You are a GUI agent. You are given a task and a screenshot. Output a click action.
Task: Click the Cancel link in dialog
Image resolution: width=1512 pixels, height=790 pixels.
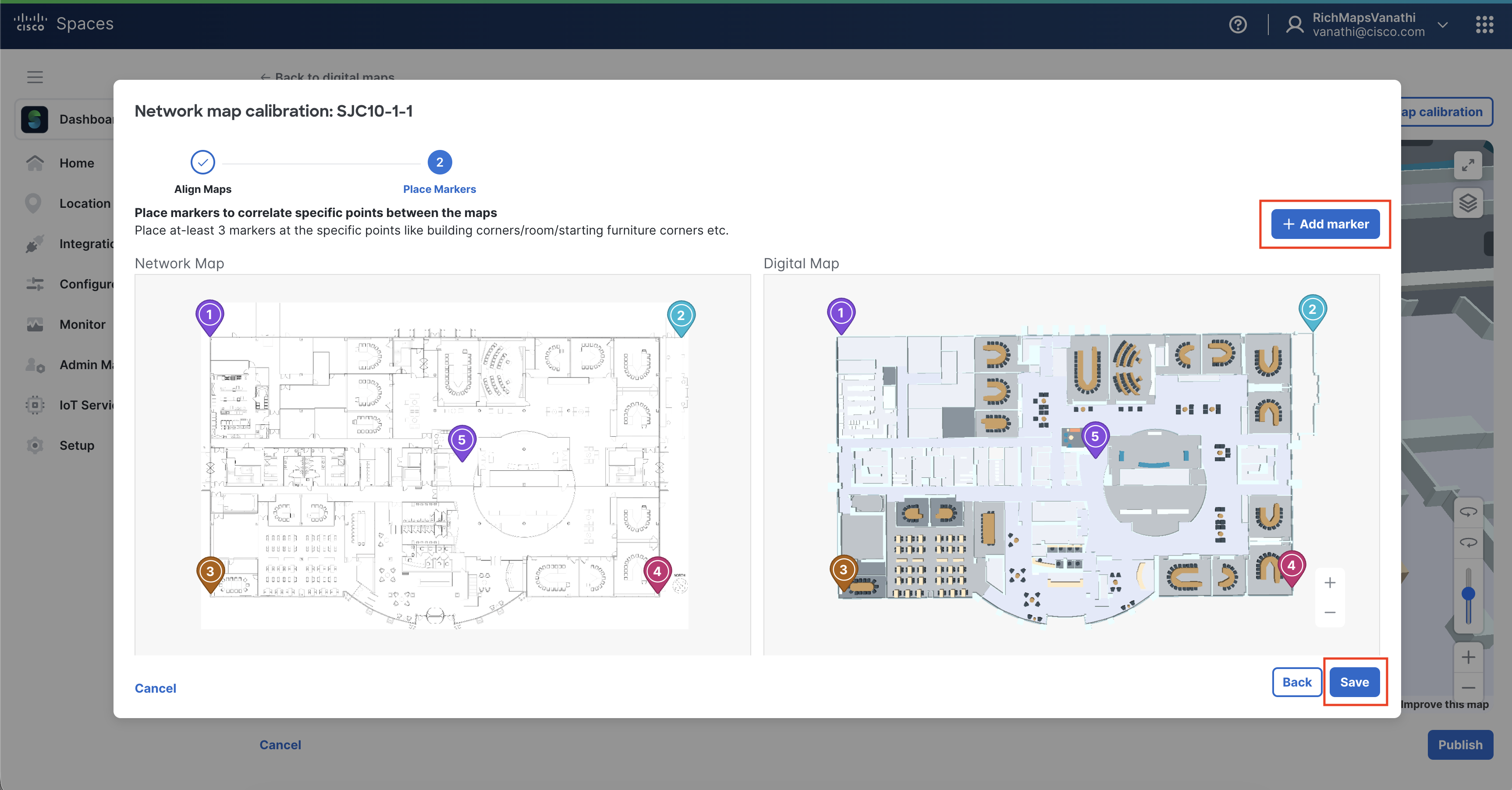155,688
